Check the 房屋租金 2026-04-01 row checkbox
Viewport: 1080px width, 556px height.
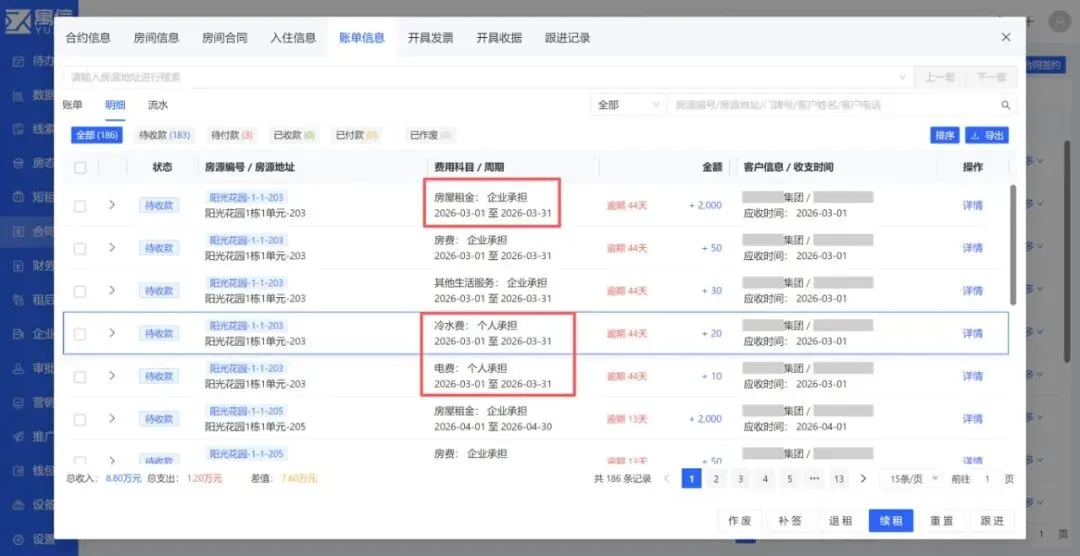(80, 419)
